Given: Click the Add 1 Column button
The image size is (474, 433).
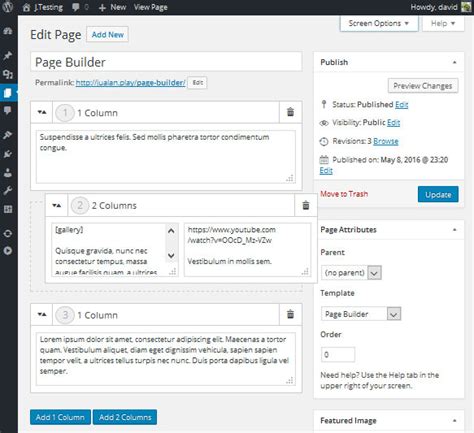Looking at the screenshot, I should 60,417.
